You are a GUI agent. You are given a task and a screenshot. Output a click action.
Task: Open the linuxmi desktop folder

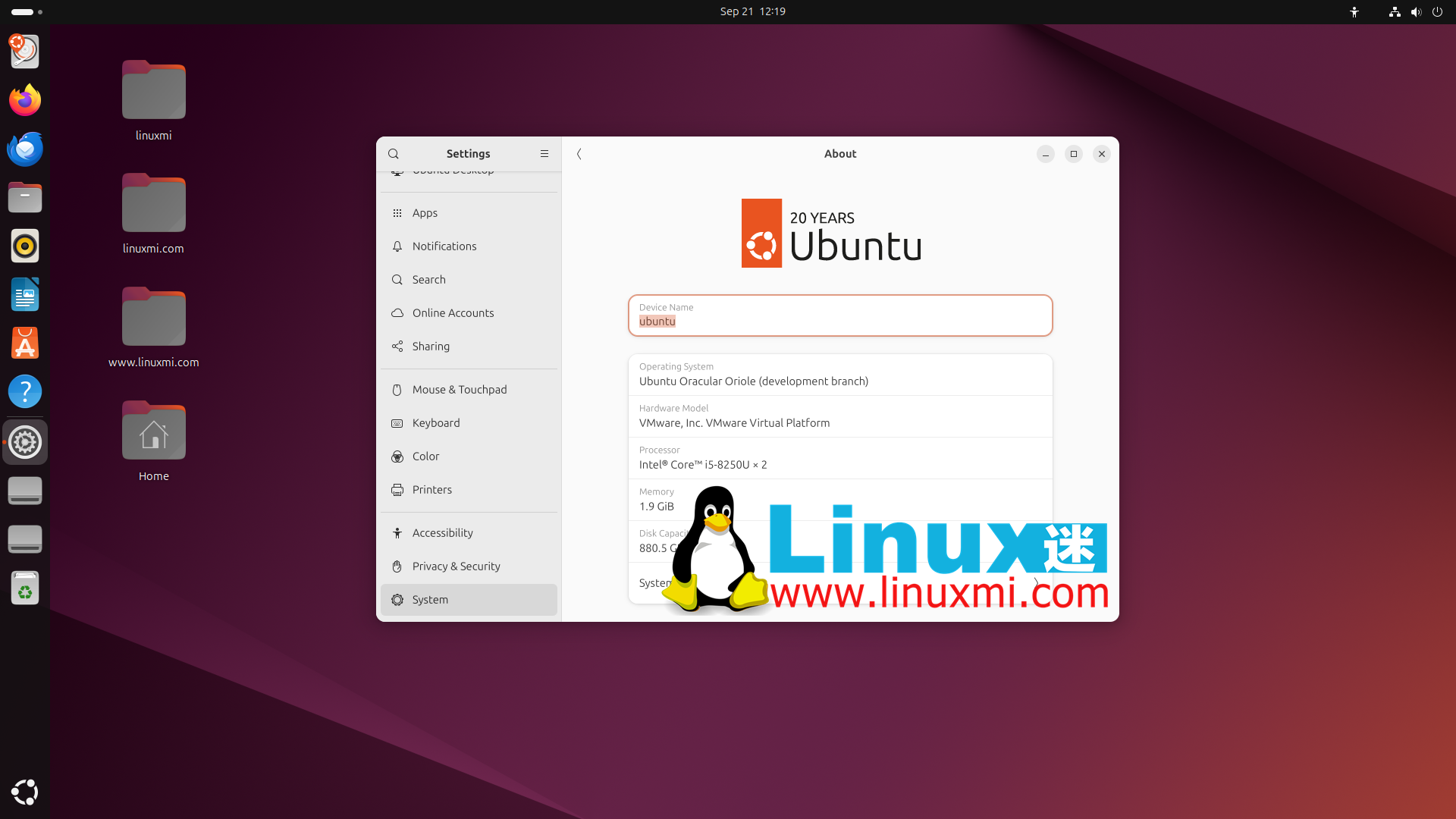coord(153,101)
